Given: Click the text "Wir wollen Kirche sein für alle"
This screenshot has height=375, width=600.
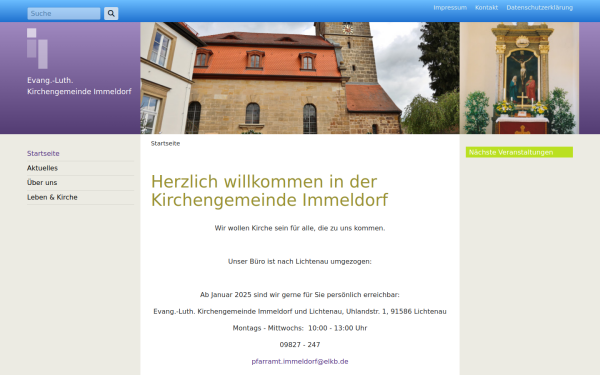Looking at the screenshot, I should pyautogui.click(x=265, y=228).
